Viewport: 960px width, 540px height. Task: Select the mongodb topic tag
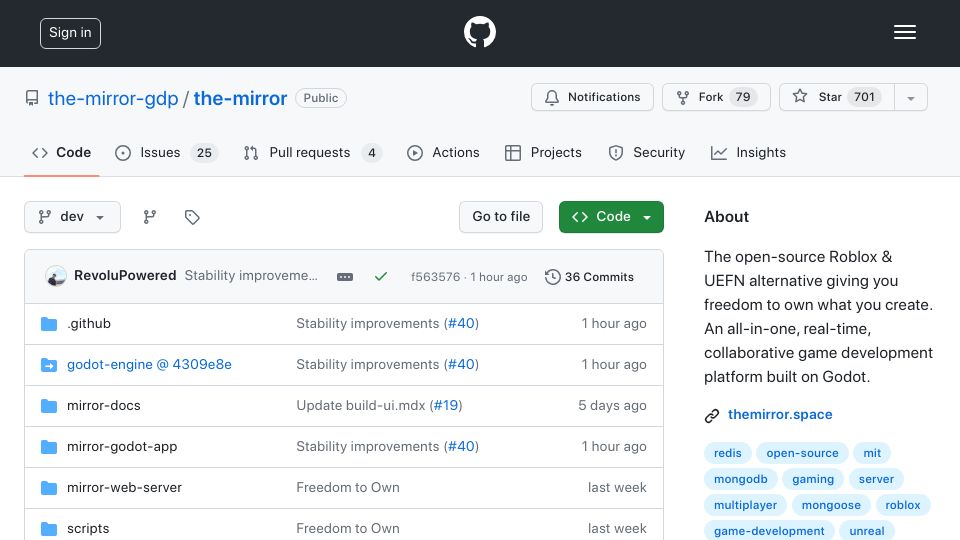pos(740,479)
